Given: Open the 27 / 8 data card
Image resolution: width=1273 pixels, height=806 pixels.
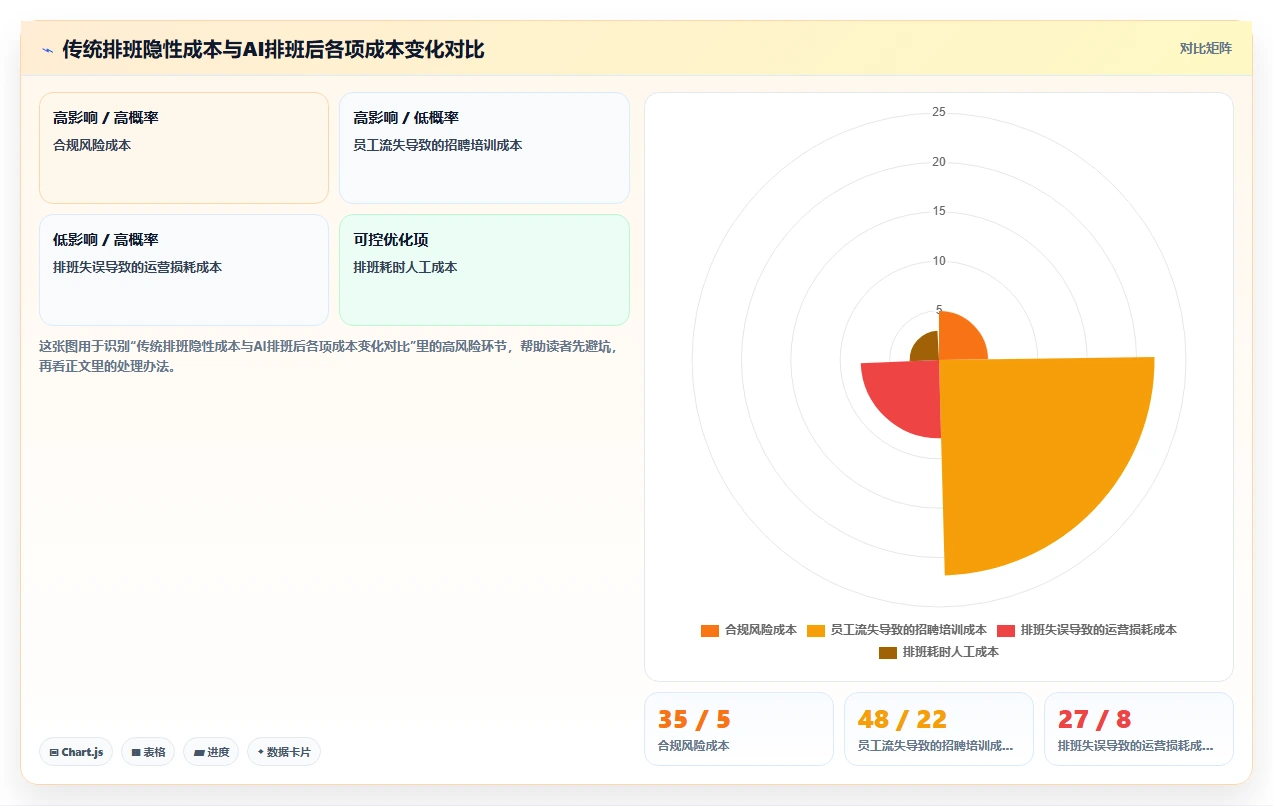Looking at the screenshot, I should point(1139,729).
